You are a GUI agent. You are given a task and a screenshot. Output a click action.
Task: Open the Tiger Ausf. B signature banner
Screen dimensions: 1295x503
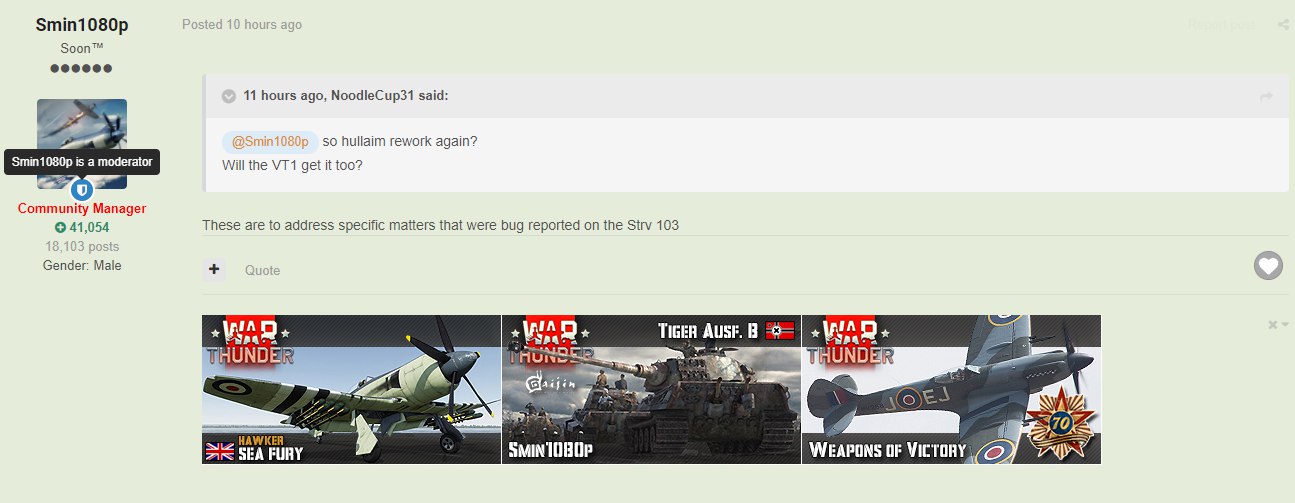pyautogui.click(x=651, y=390)
